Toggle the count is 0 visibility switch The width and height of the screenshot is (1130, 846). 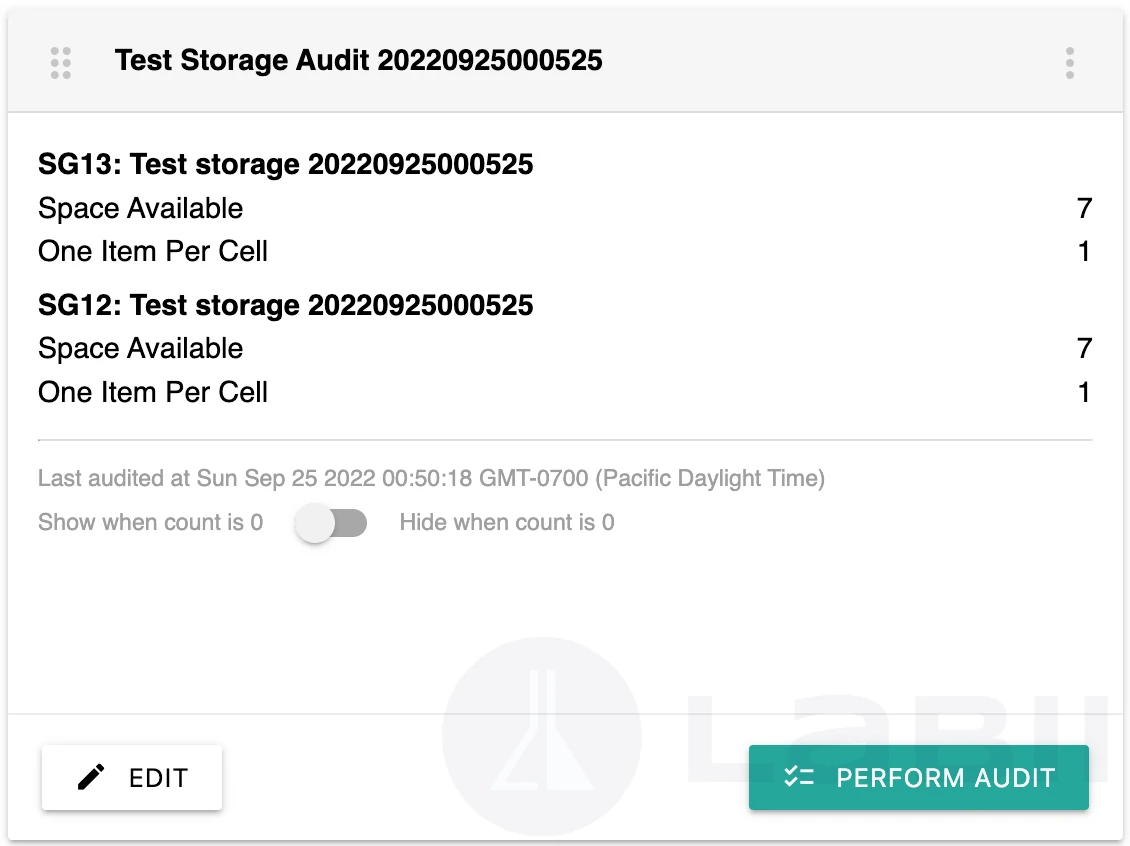[x=331, y=523]
